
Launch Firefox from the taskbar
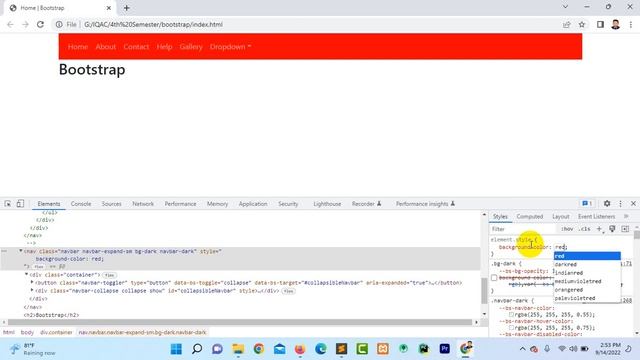tap(300, 349)
